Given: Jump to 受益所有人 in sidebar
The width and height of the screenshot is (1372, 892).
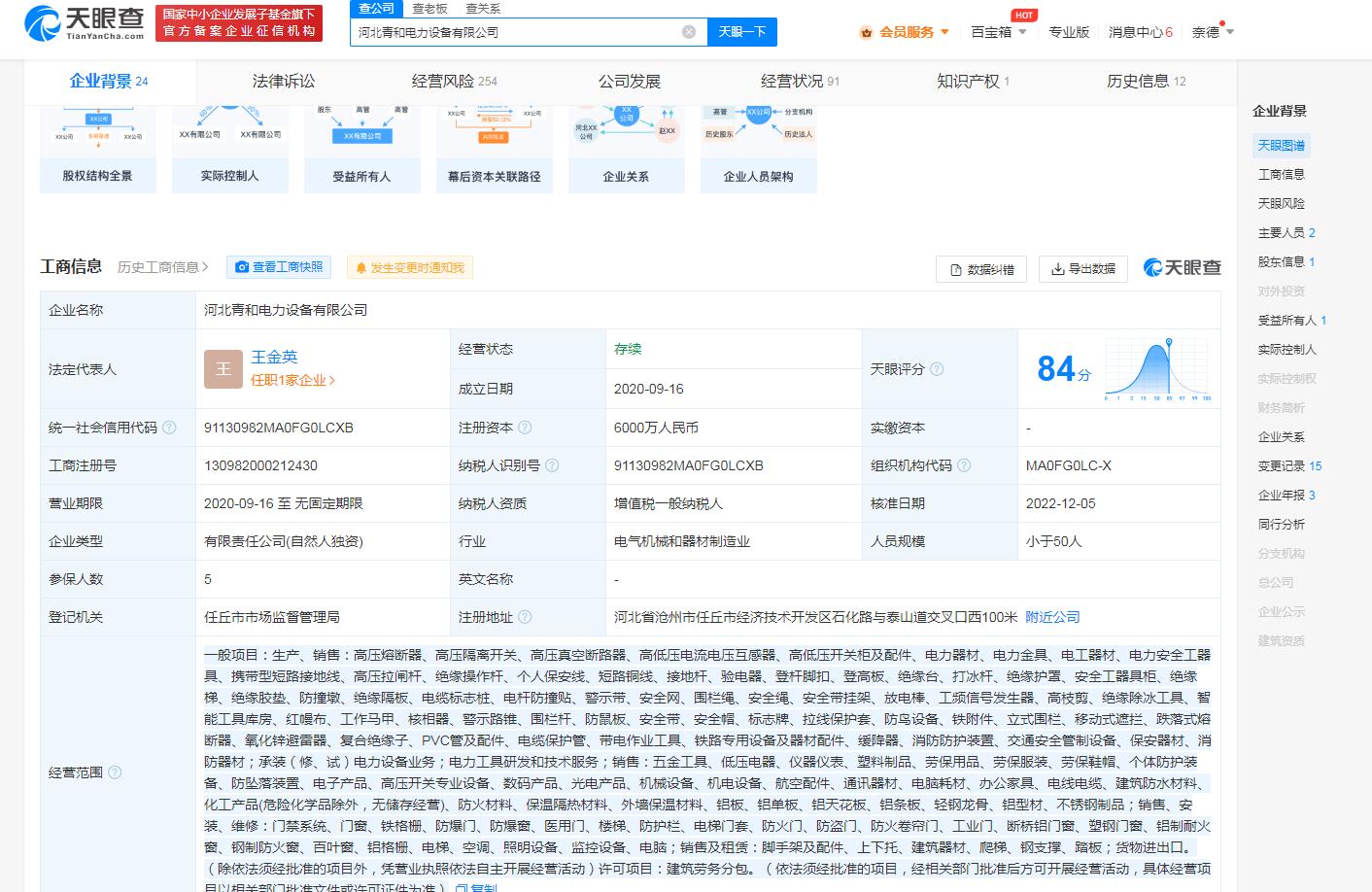Looking at the screenshot, I should (x=1291, y=321).
